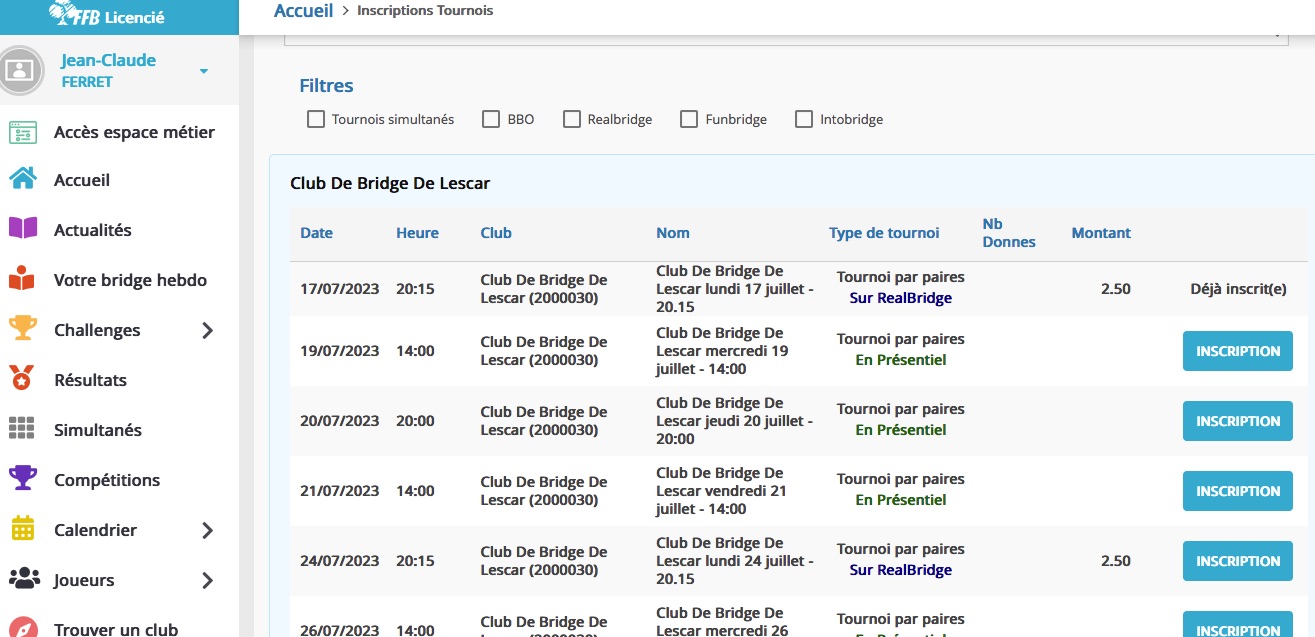The width and height of the screenshot is (1315, 637).
Task: Click the Accès espace métier icon
Action: 22,132
